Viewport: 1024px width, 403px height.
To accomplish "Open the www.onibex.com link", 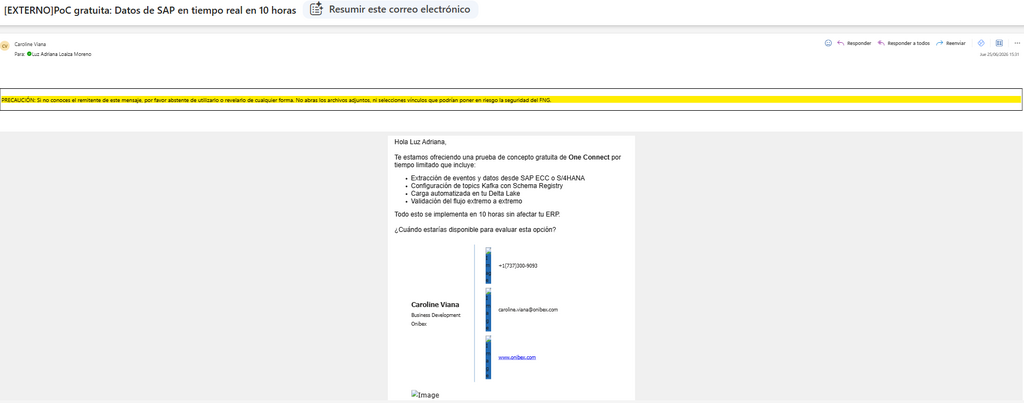I will pyautogui.click(x=517, y=357).
